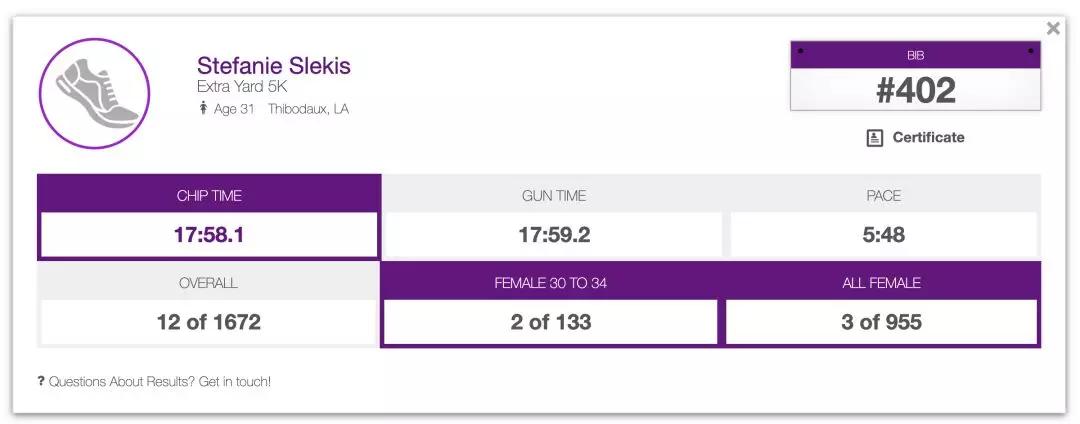The height and width of the screenshot is (424, 1080).
Task: Open the Certificate link
Action: tap(928, 138)
